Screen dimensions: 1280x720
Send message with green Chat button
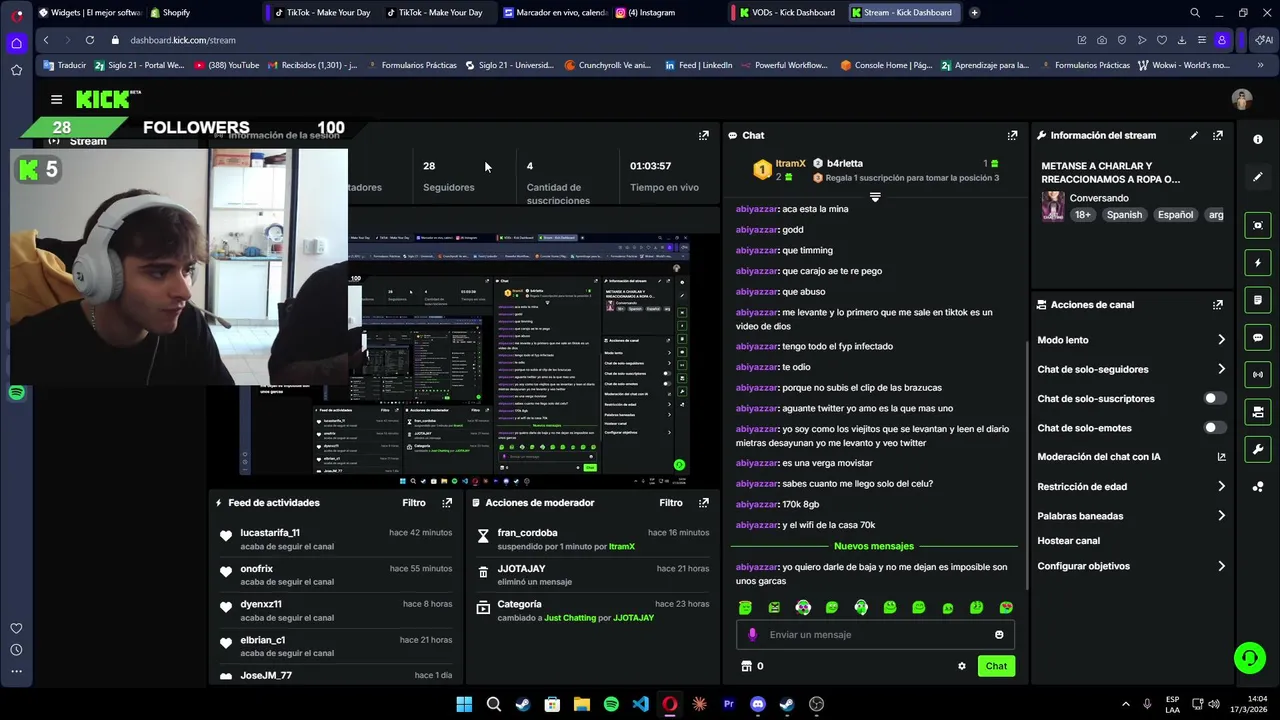996,666
